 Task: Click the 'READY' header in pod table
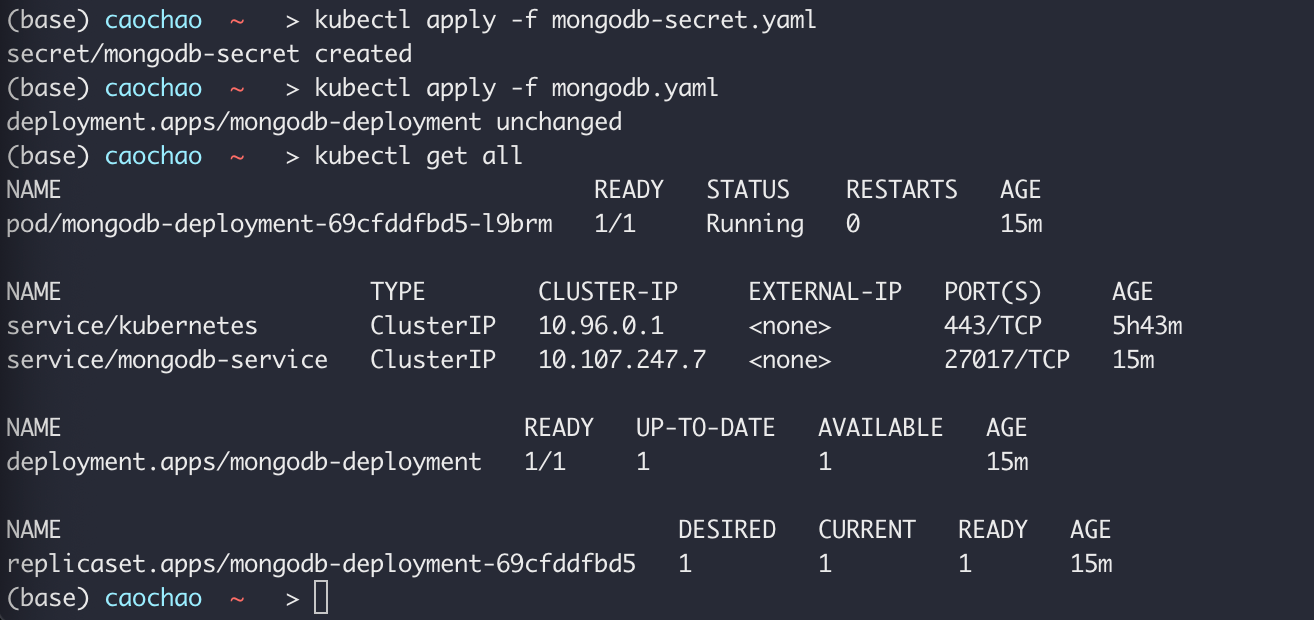coord(629,190)
